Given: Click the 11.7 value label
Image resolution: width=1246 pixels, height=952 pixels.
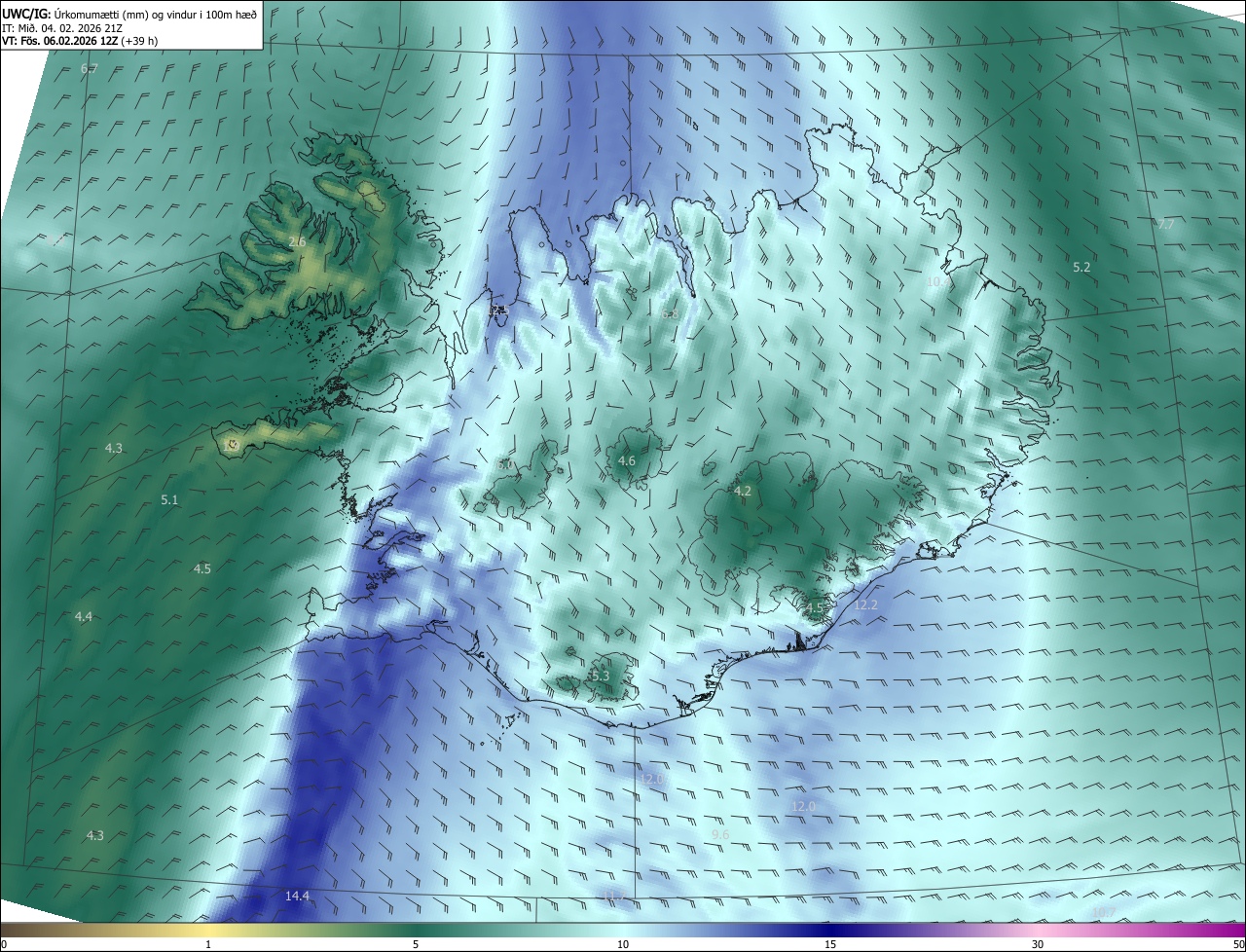Looking at the screenshot, I should pyautogui.click(x=612, y=896).
